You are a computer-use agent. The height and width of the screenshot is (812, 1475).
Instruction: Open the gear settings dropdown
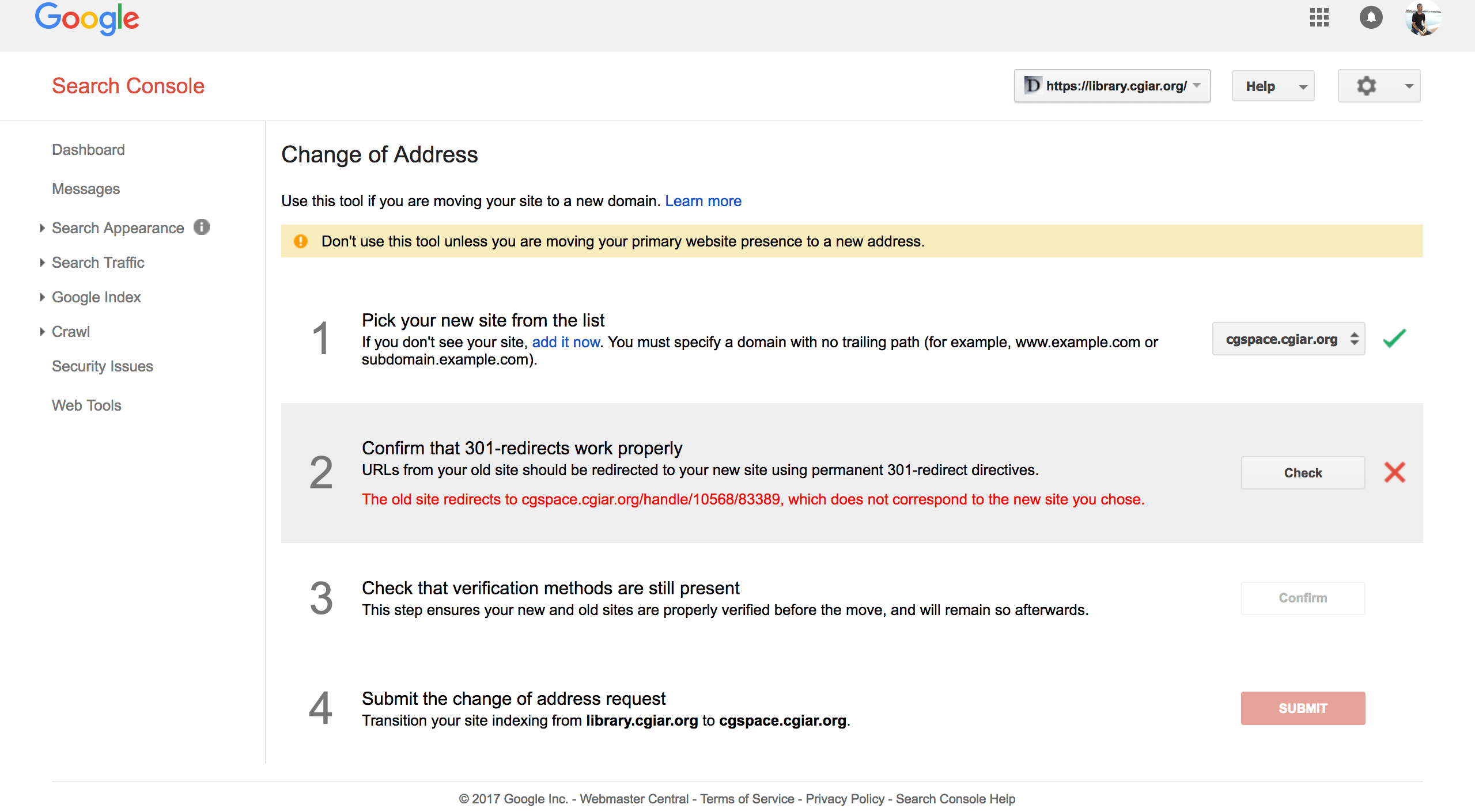point(1380,85)
